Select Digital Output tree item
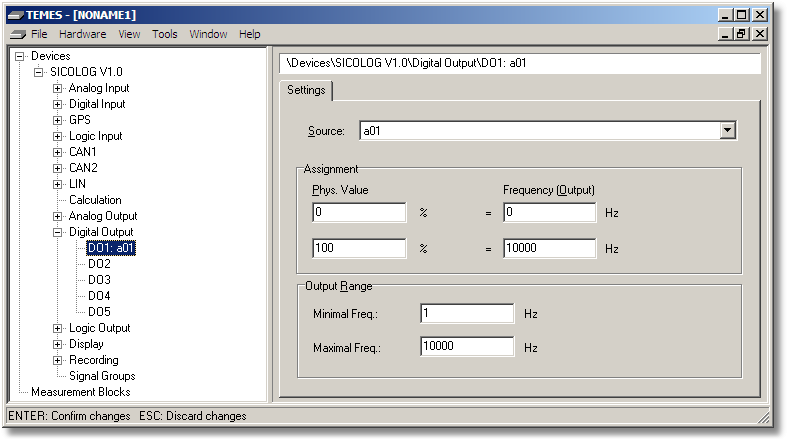 pyautogui.click(x=101, y=232)
